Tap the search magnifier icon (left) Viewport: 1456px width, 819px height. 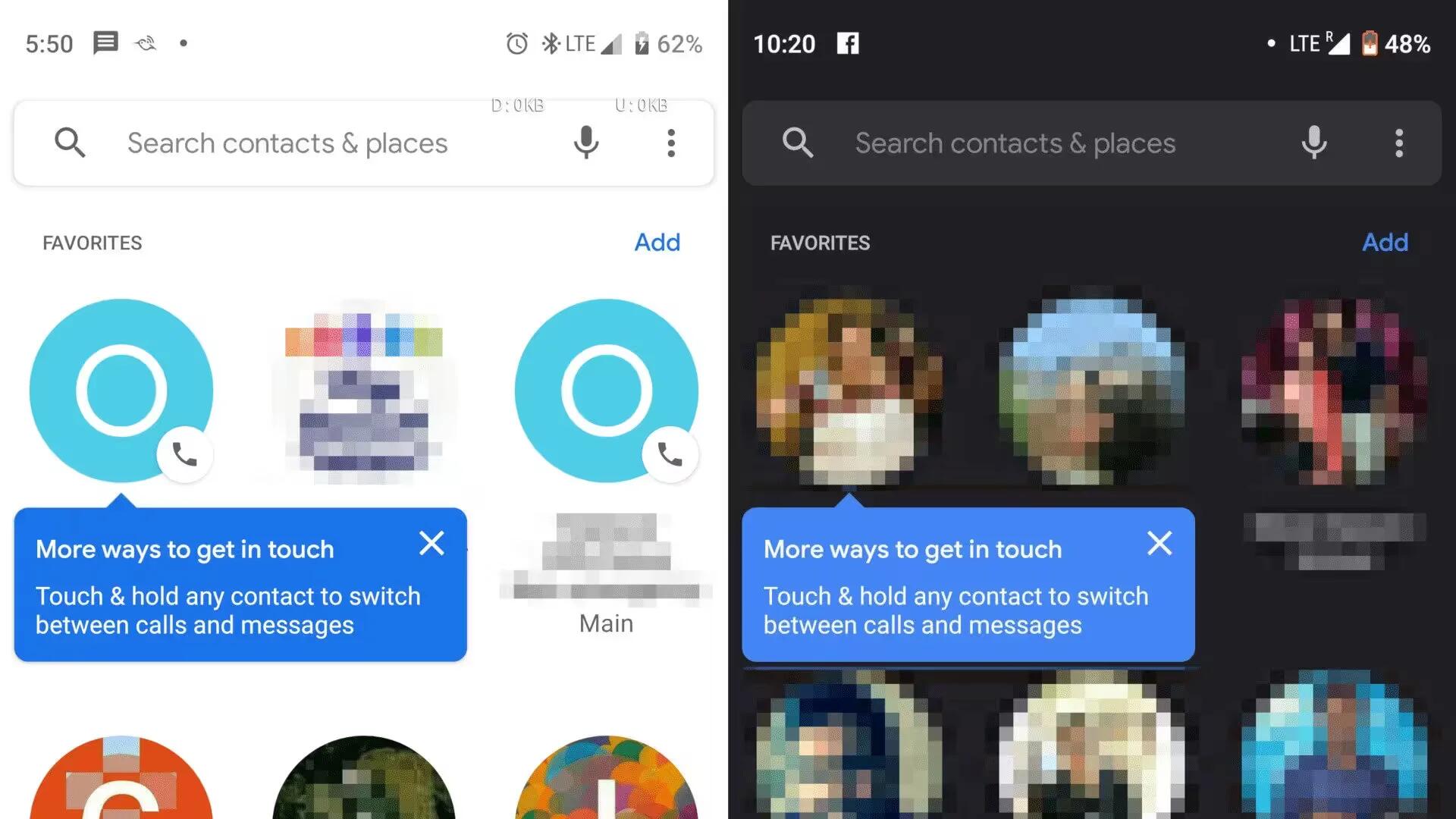coord(70,142)
